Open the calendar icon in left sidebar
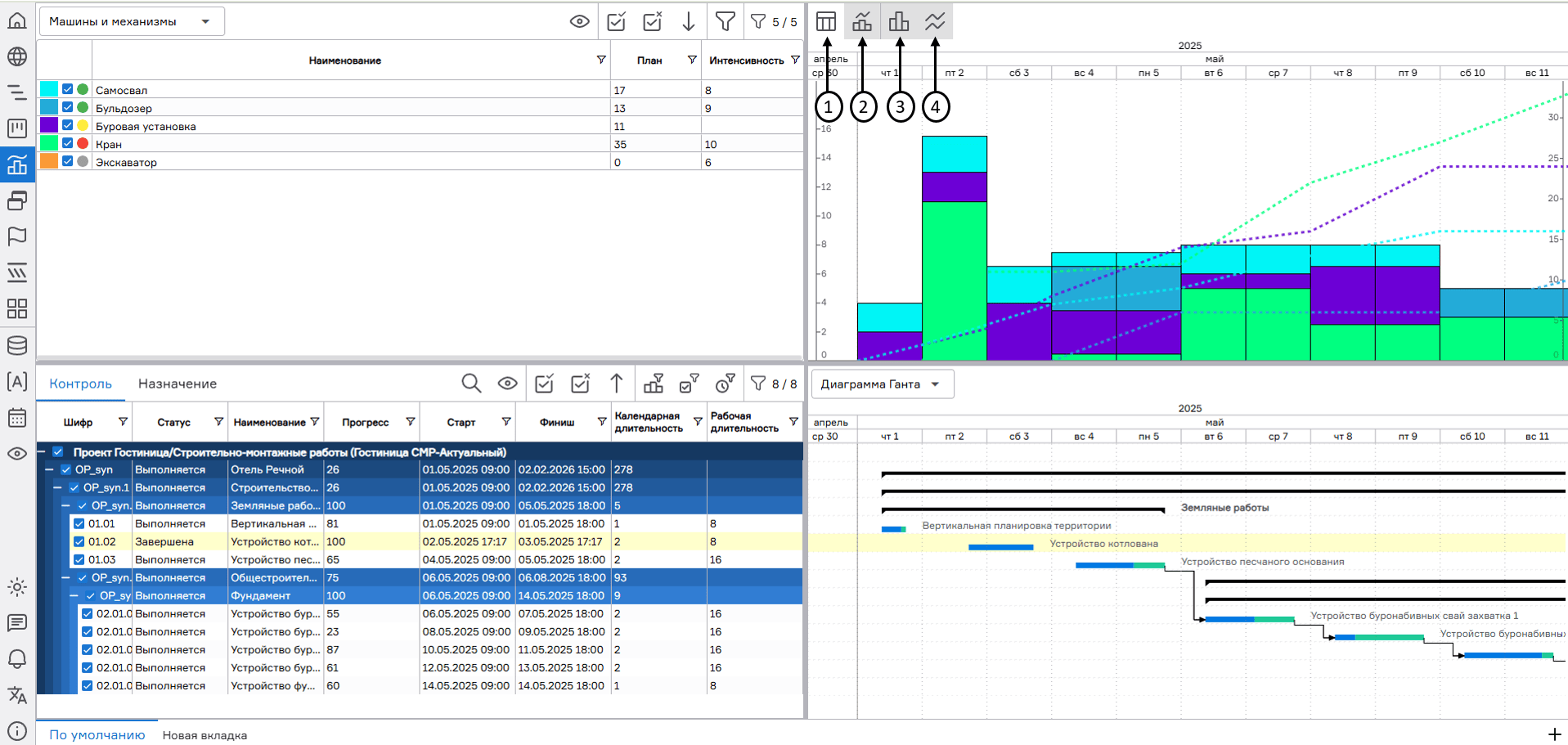This screenshot has width=1568, height=745. (17, 418)
